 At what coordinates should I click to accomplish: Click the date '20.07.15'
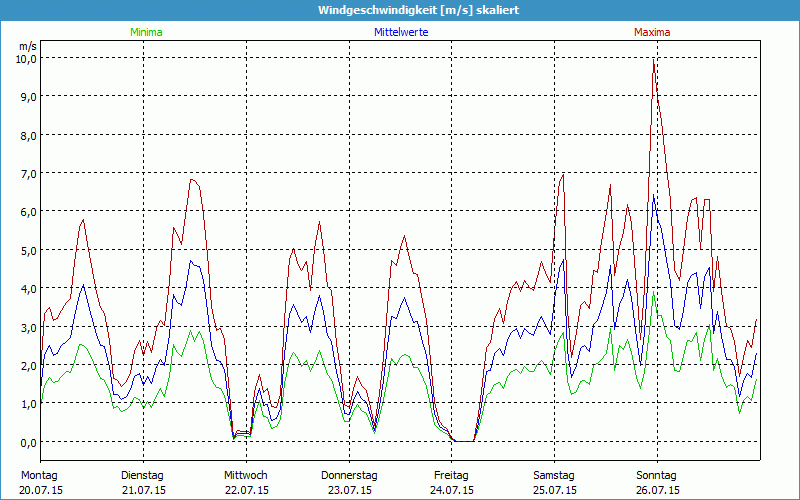pyautogui.click(x=41, y=490)
